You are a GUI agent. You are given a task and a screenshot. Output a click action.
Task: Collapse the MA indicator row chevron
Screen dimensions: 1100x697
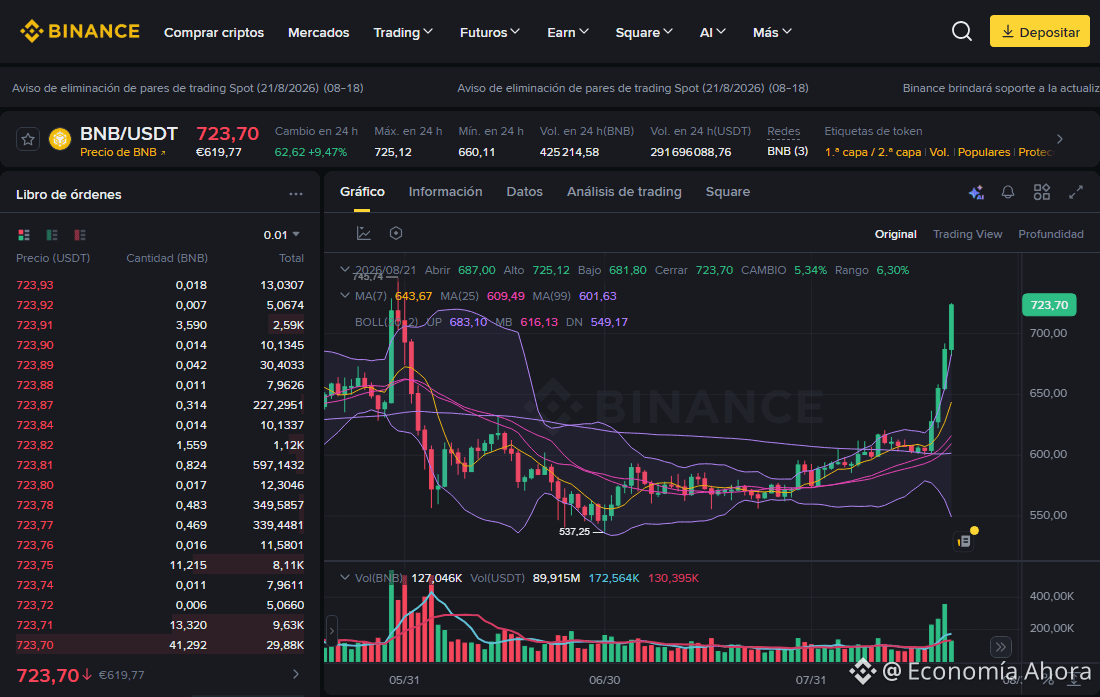(344, 295)
